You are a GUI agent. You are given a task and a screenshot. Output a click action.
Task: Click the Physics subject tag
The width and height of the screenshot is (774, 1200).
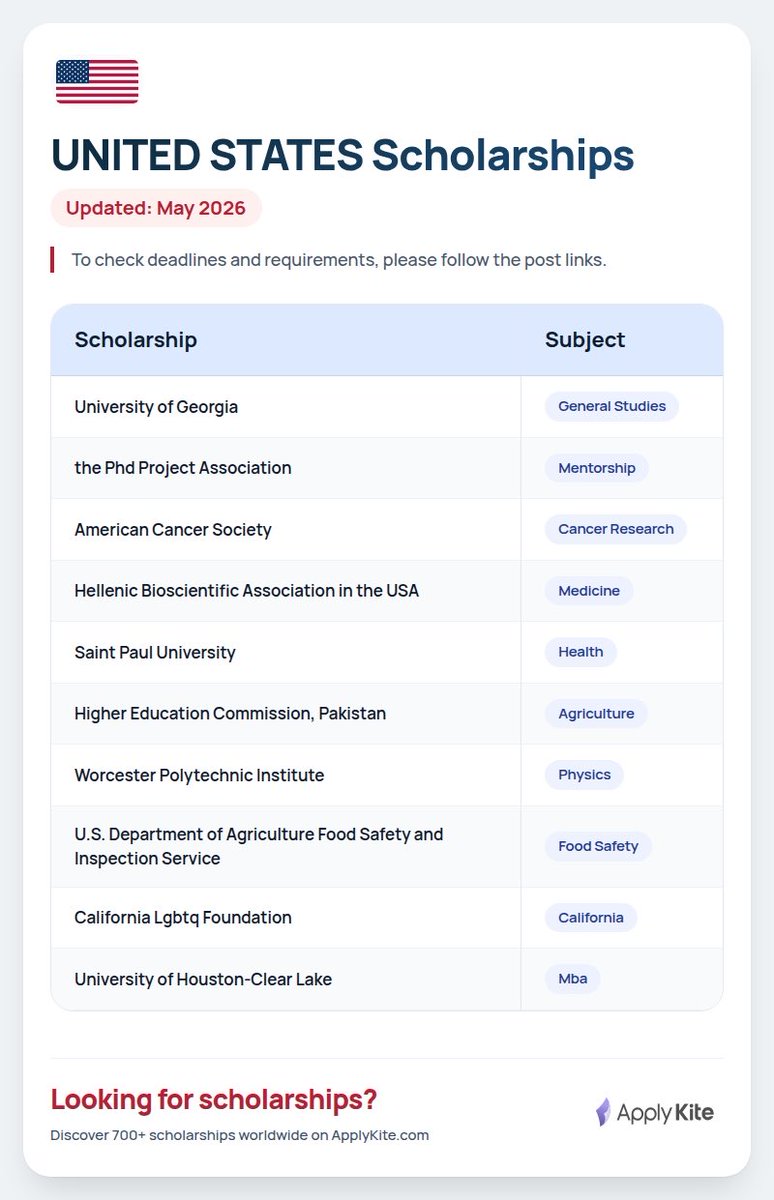point(584,775)
